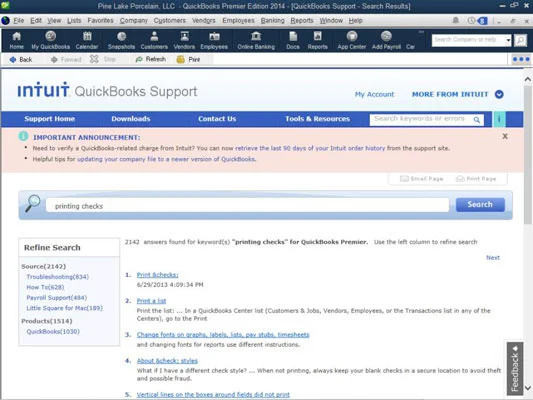Go to Next results page
Screen dimensions: 533x400
pos(493,258)
